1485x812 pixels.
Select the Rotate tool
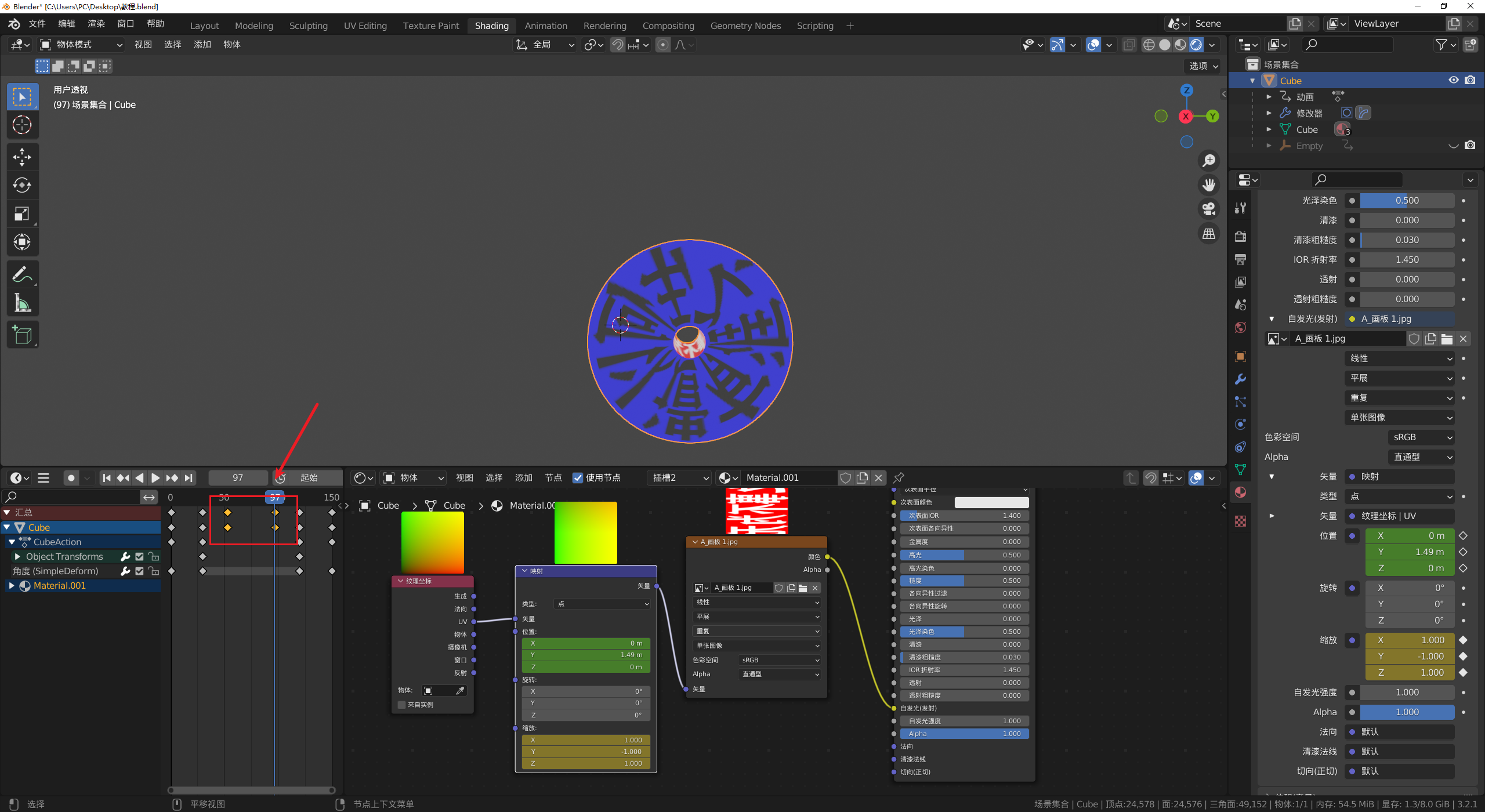22,186
